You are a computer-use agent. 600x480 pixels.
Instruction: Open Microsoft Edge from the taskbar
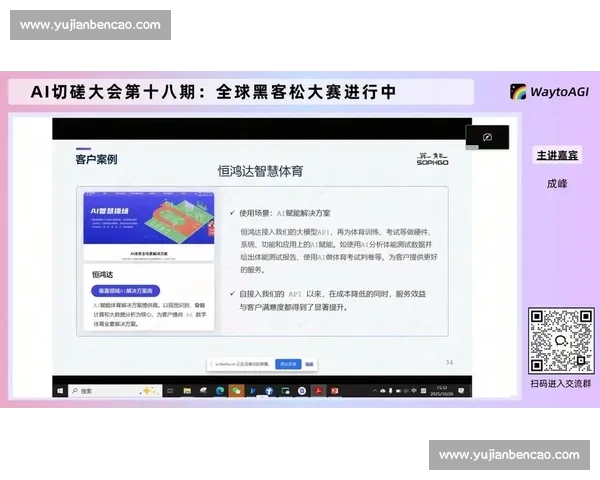(220, 391)
